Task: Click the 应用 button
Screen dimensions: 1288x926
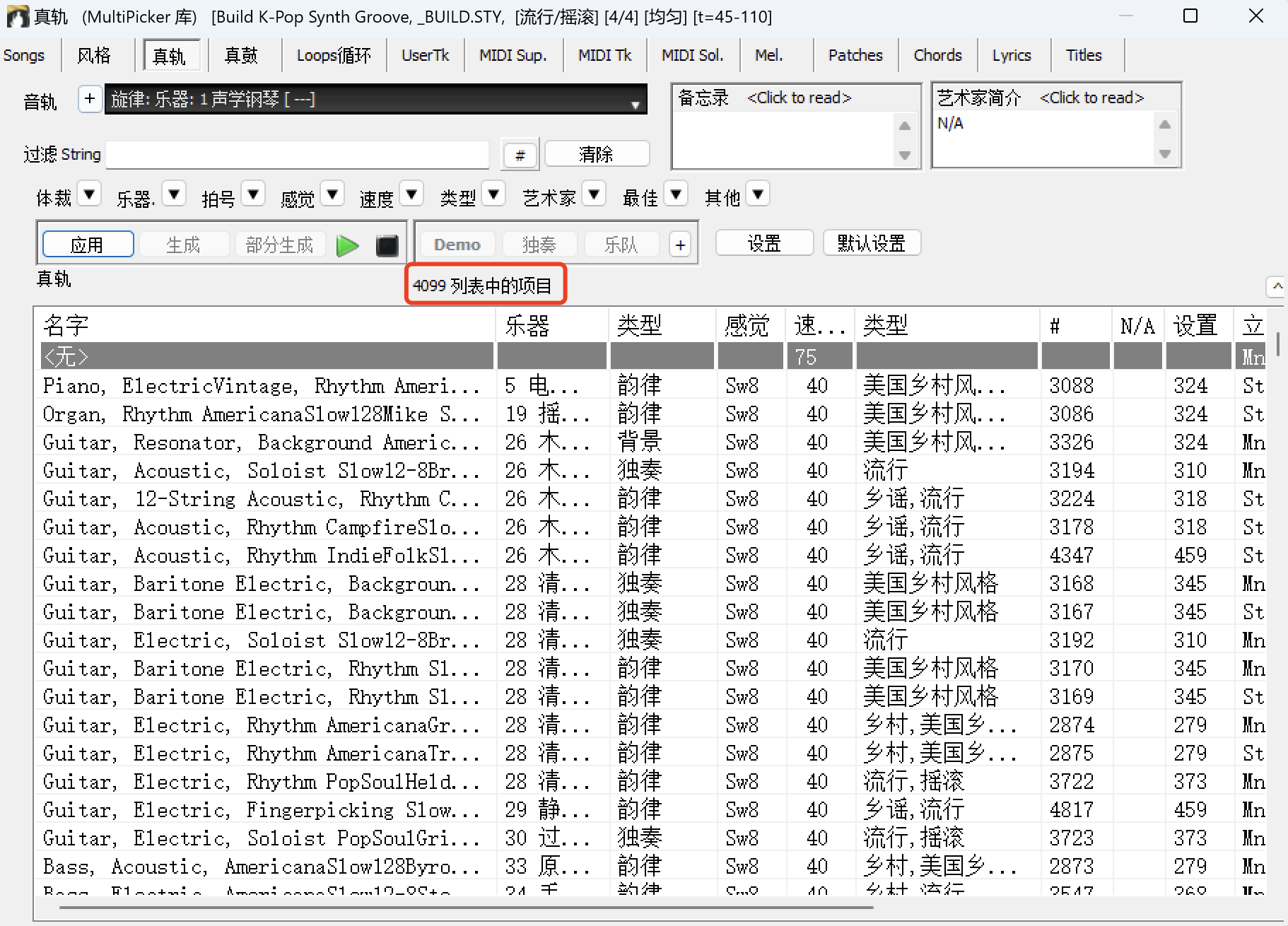Action: click(x=88, y=245)
